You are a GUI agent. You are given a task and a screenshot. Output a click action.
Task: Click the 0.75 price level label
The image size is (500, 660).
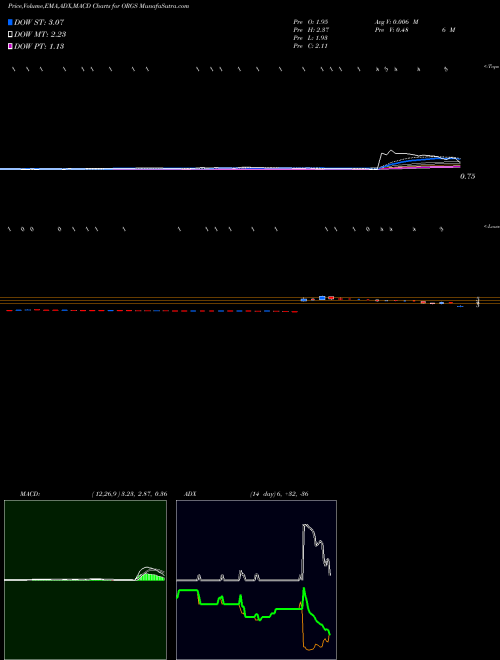467,177
